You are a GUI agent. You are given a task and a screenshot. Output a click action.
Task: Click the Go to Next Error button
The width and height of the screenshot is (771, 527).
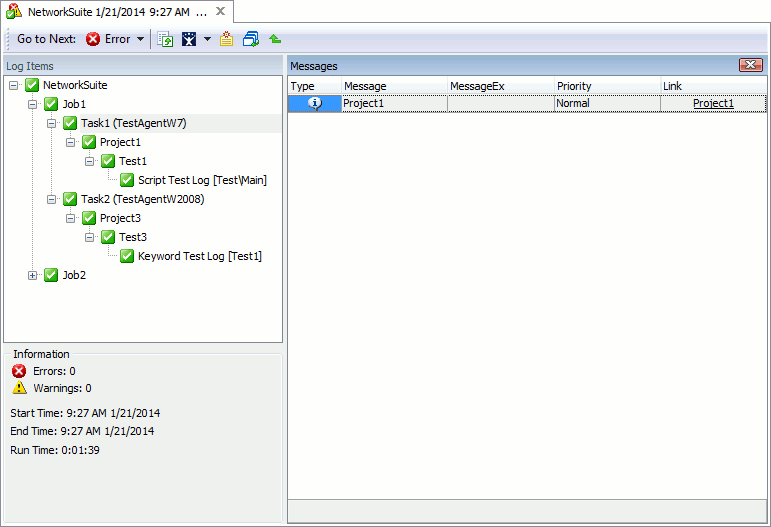[107, 39]
